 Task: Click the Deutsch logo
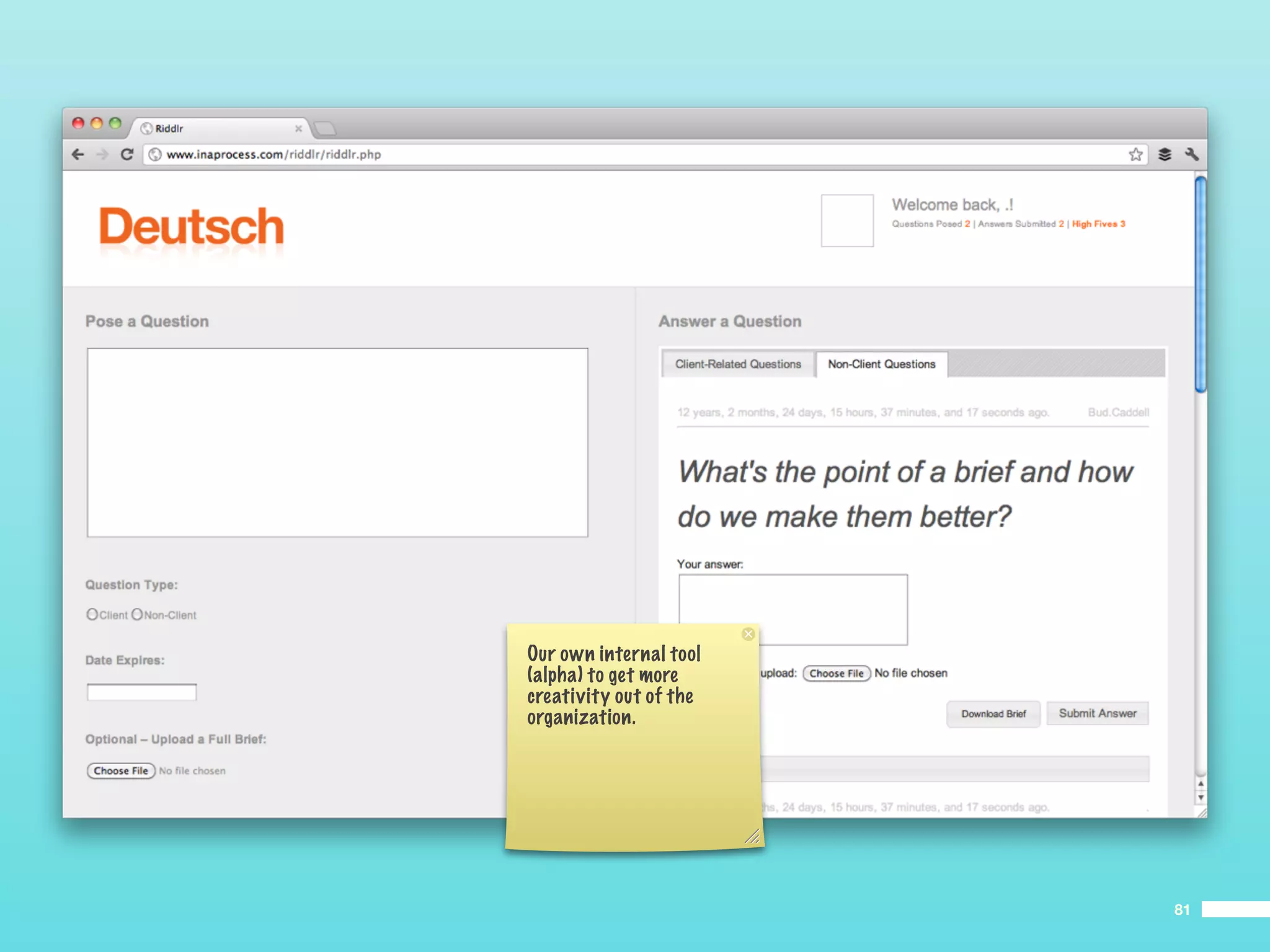click(191, 227)
